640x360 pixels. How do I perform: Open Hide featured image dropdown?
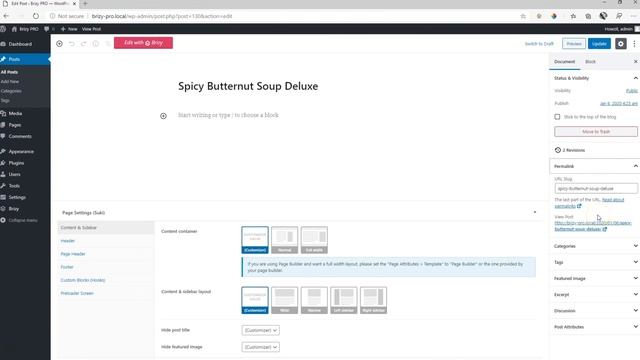coord(260,347)
